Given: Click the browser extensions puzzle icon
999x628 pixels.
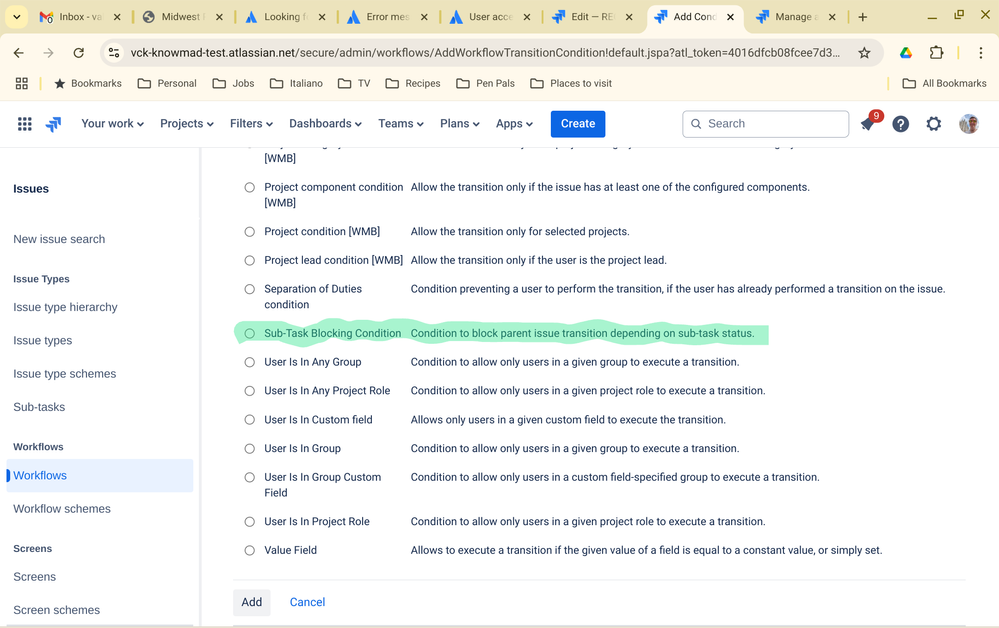Looking at the screenshot, I should (x=935, y=54).
